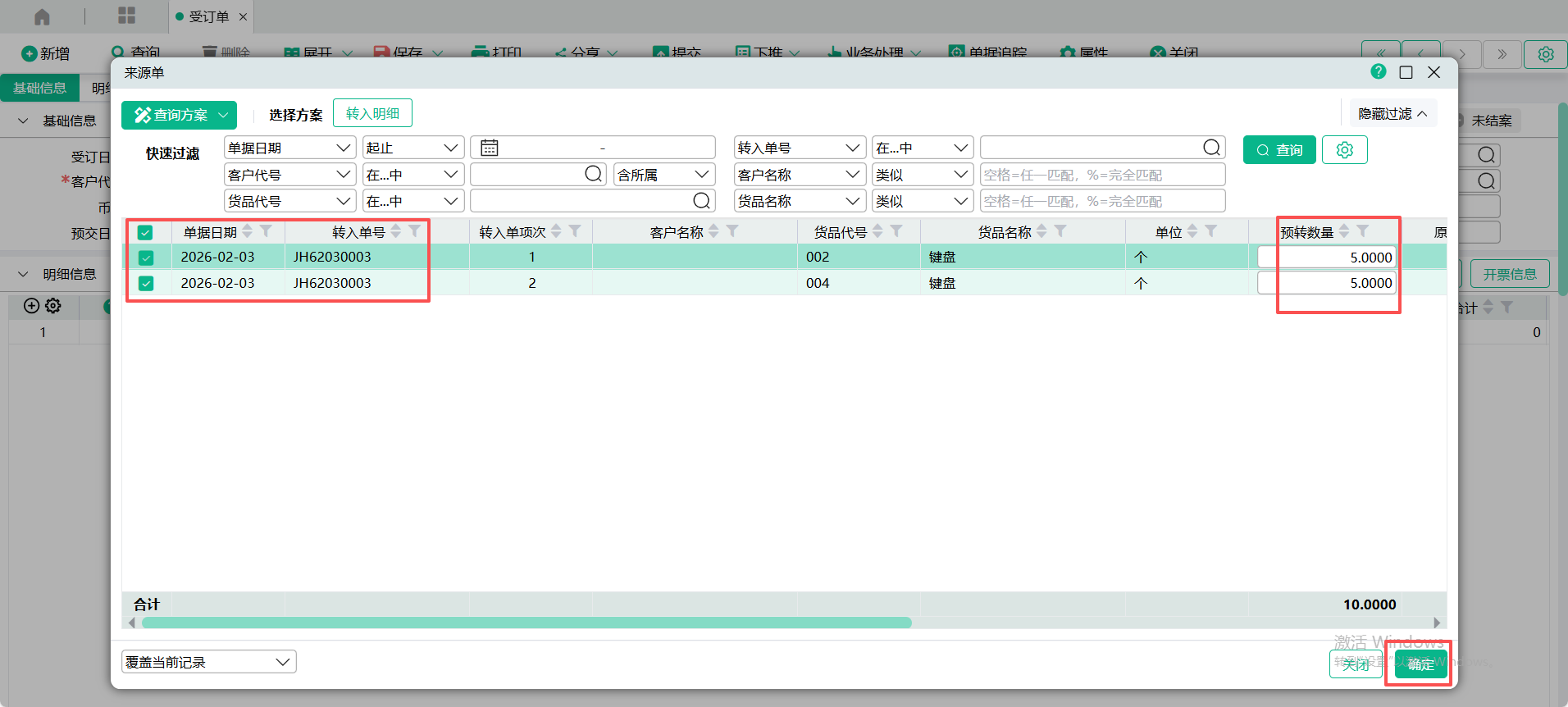Click the green 查询 button
Viewport: 1568px width, 707px height.
1279,150
